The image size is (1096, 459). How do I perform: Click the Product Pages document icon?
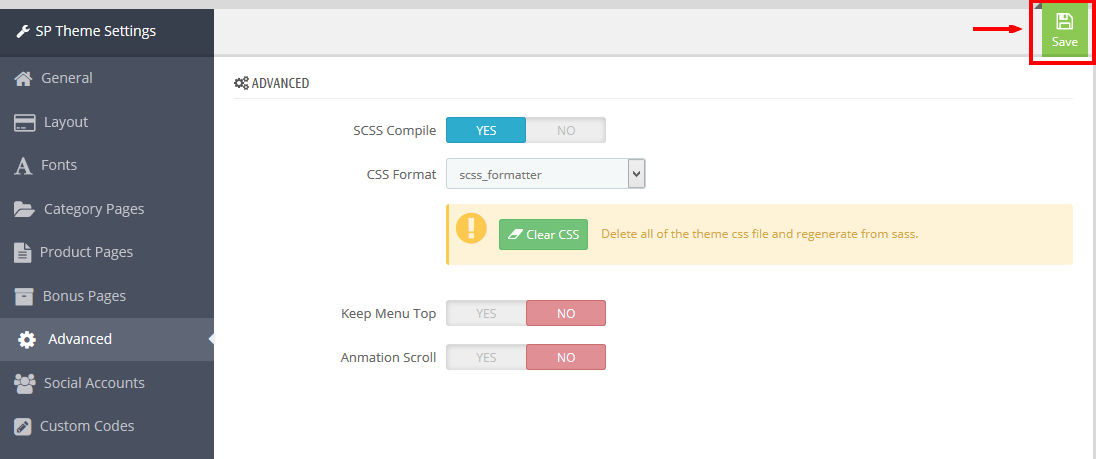(22, 252)
